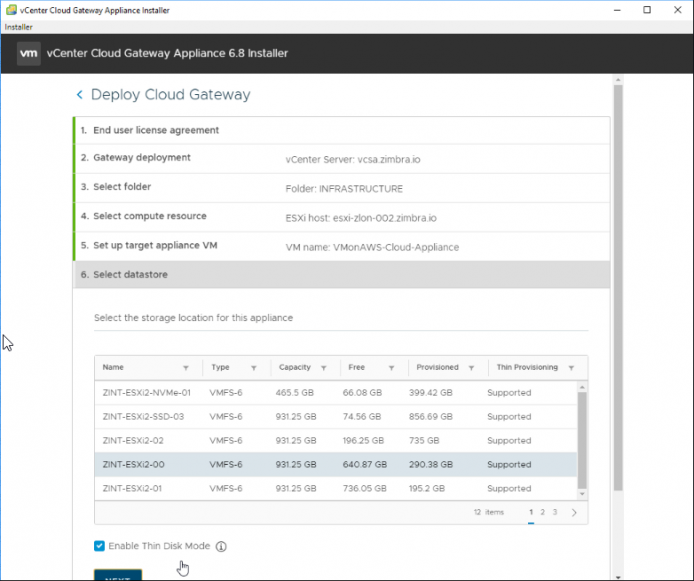Minimize the installer window

click(x=617, y=10)
